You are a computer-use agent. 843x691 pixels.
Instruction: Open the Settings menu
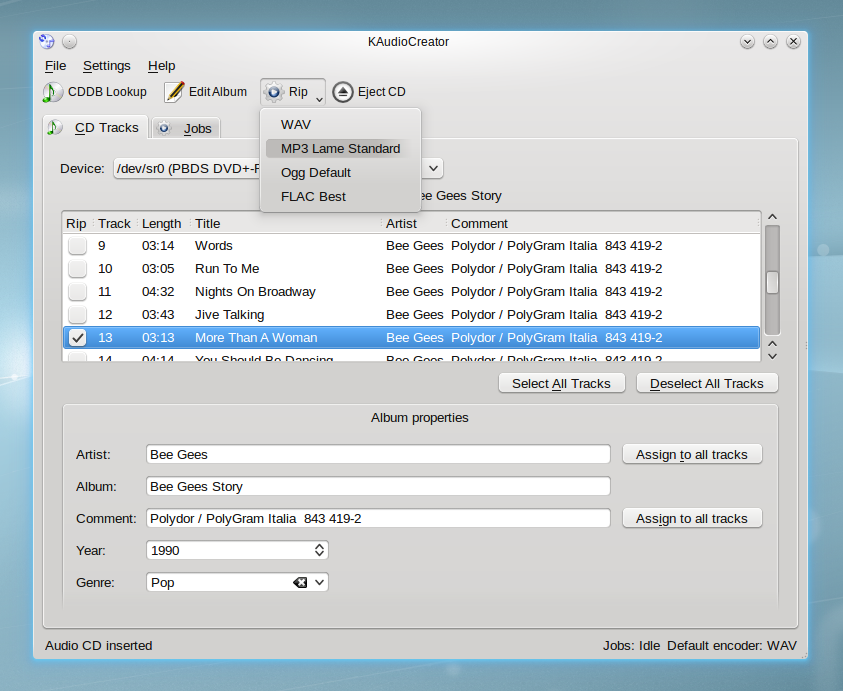pos(106,66)
